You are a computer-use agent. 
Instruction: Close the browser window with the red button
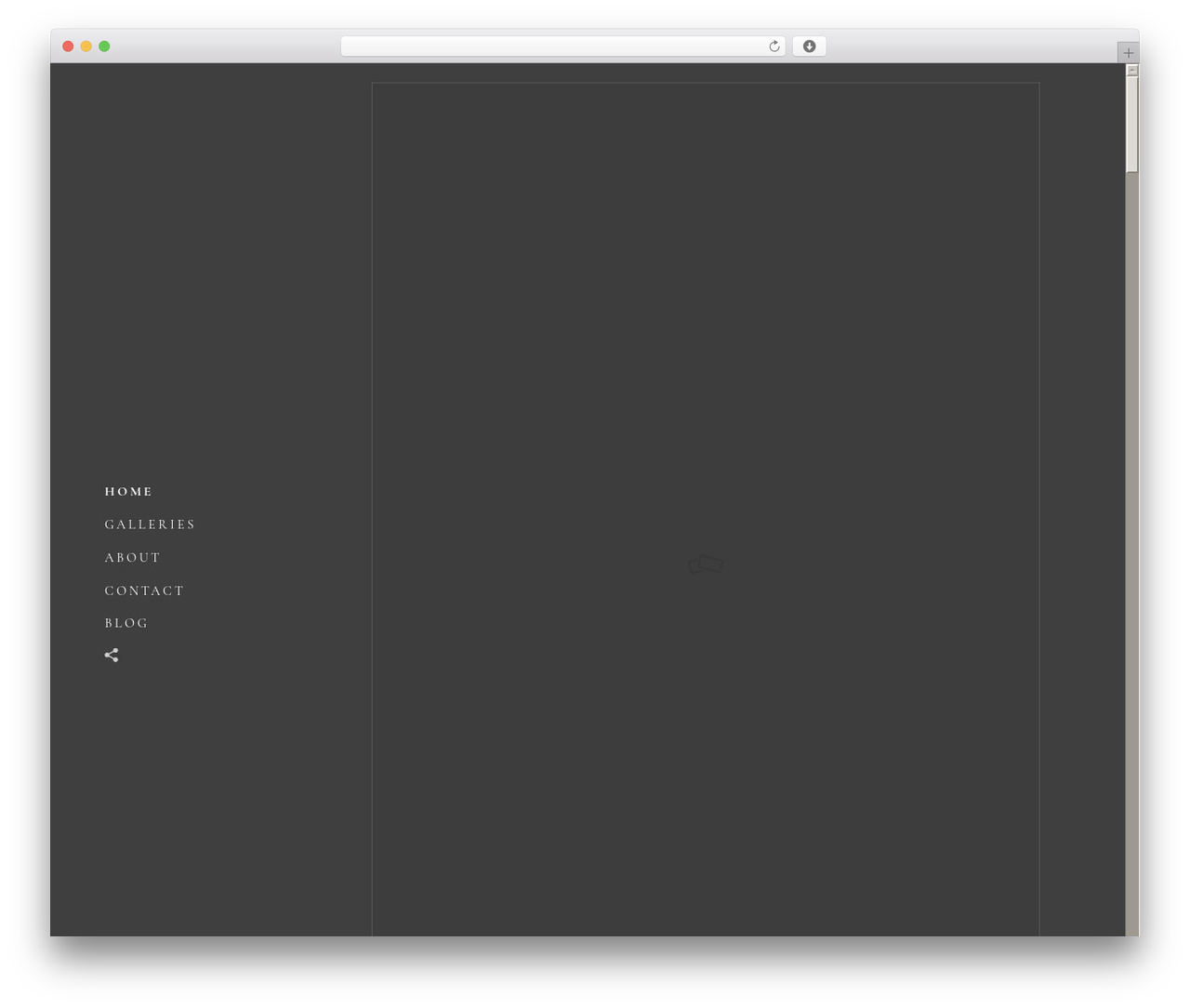click(x=68, y=46)
